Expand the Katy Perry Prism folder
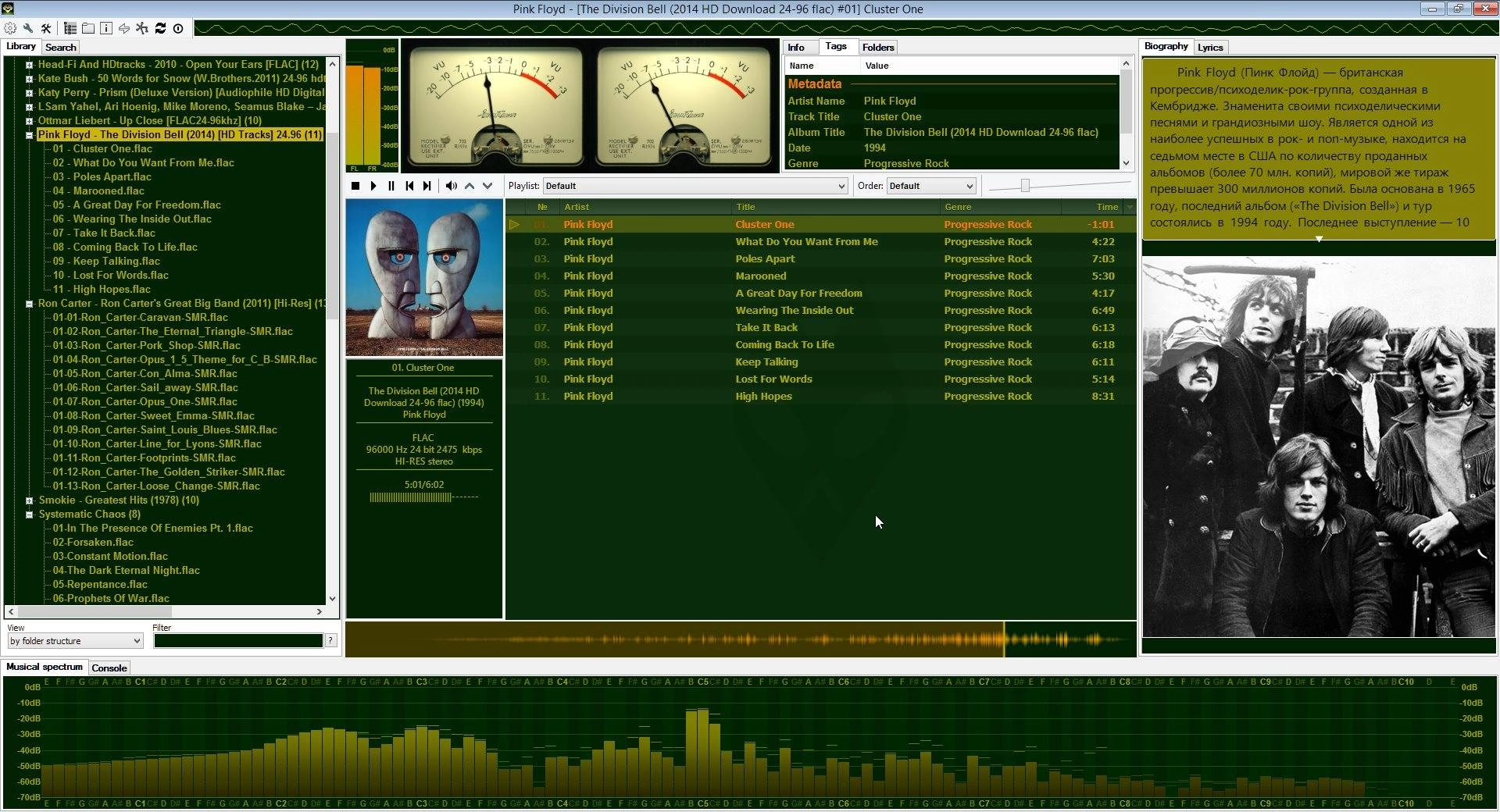Viewport: 1500px width, 812px height. point(29,93)
